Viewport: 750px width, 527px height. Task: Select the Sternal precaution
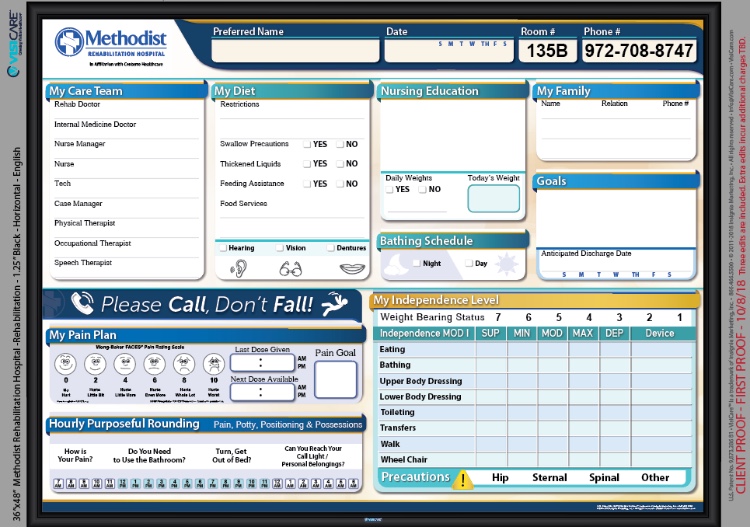[x=549, y=478]
